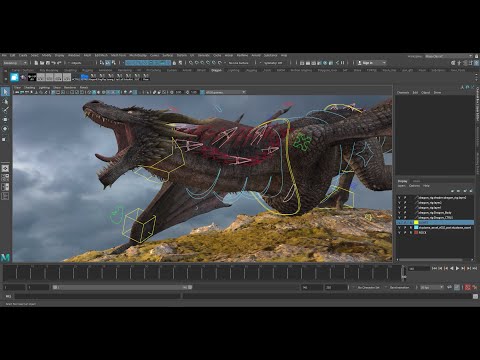Open the Lighting menu in the viewport panel
Viewport: 480px width, 360px height.
coord(44,88)
